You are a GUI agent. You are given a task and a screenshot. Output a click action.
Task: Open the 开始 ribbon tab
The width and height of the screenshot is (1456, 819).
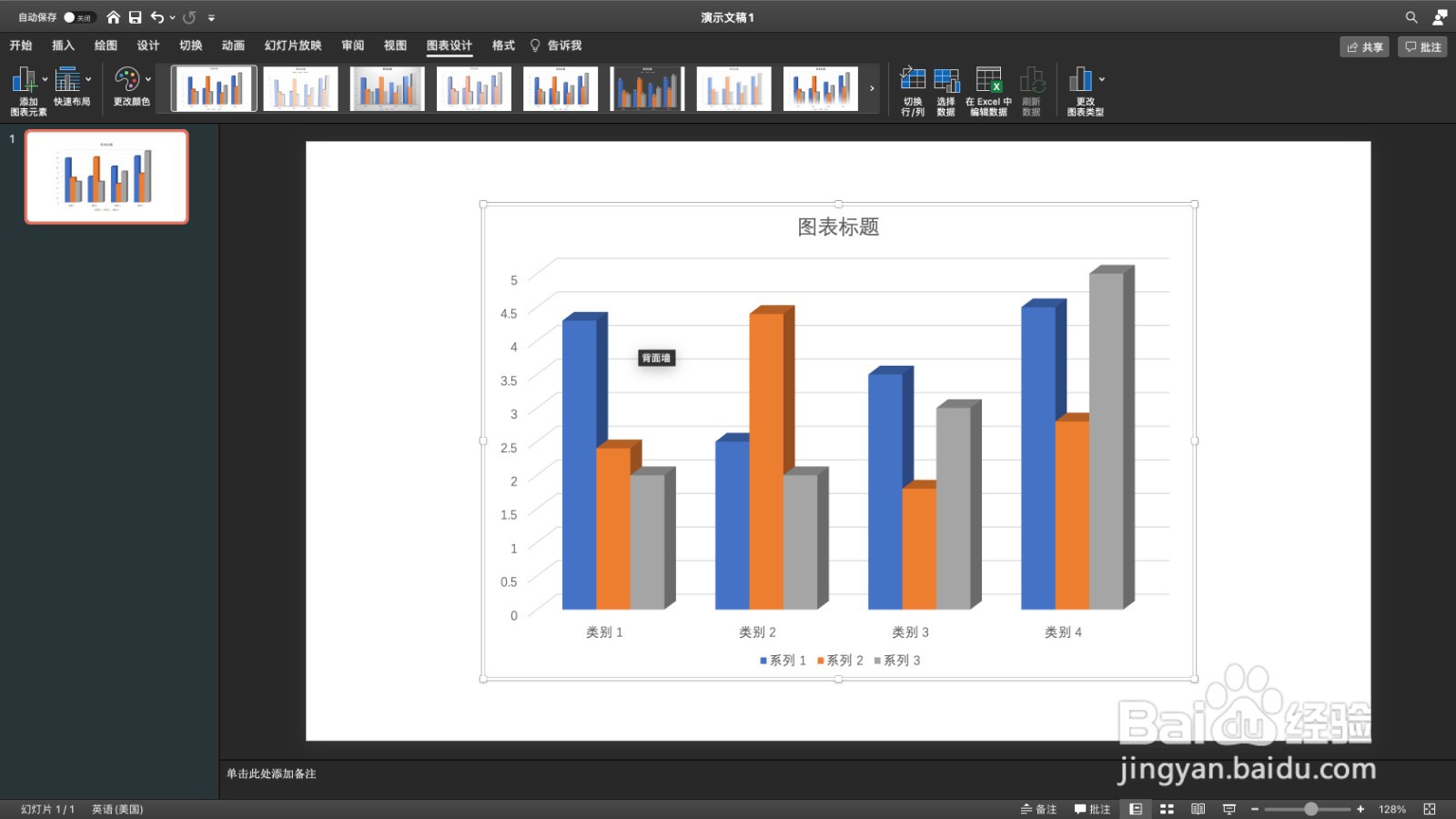[x=21, y=45]
